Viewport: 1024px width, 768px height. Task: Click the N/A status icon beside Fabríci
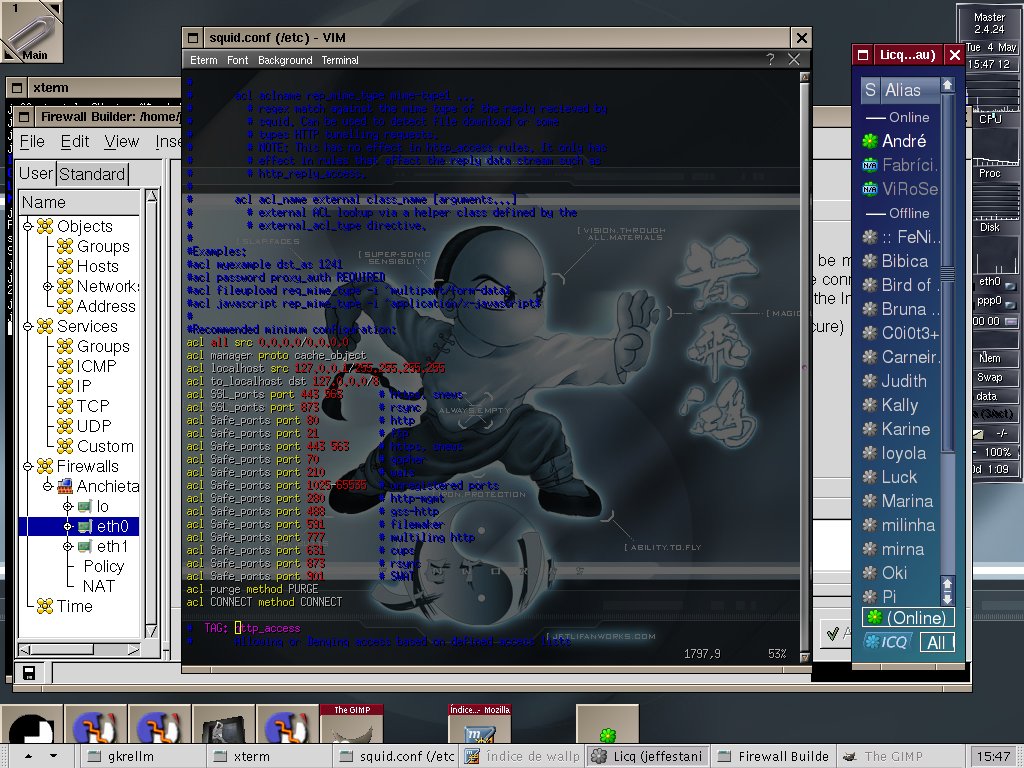pyautogui.click(x=869, y=165)
